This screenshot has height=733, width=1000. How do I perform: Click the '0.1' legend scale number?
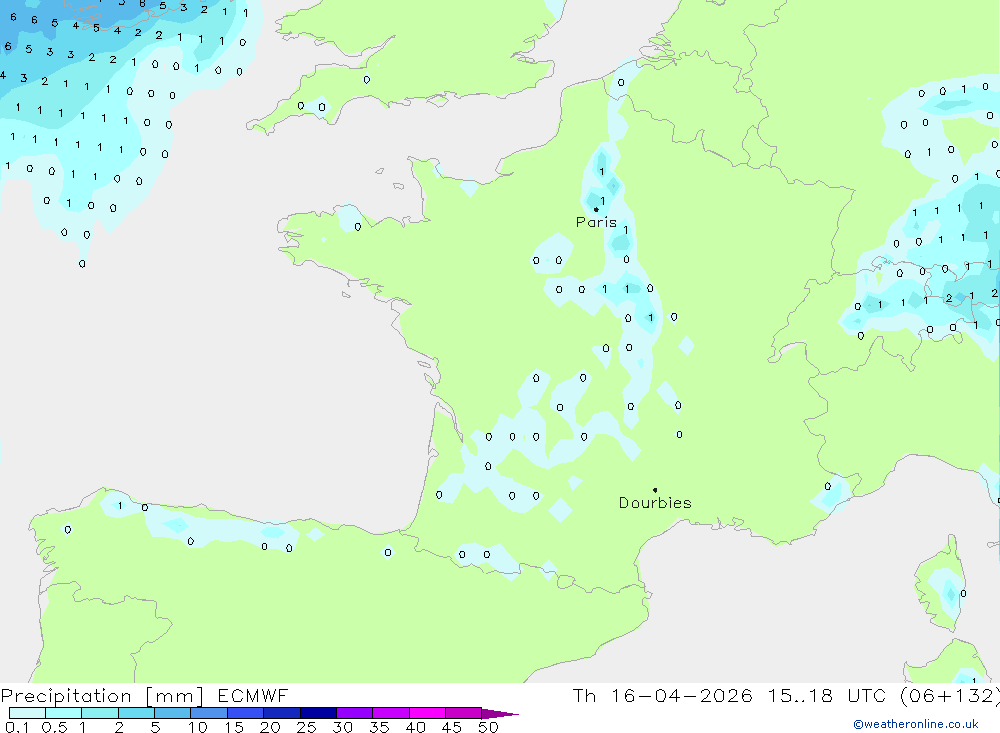point(17,727)
